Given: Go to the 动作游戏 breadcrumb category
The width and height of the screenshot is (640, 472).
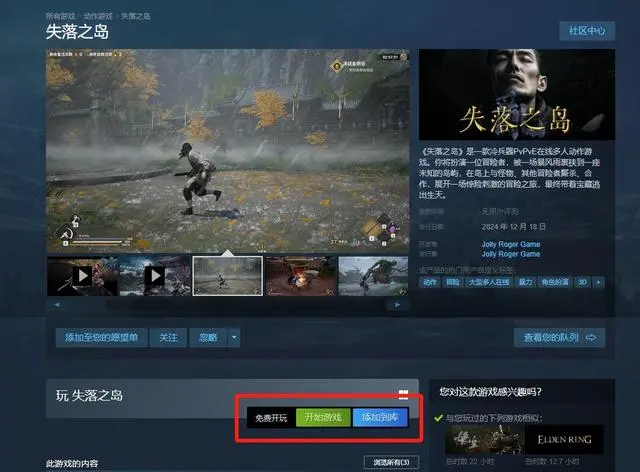Looking at the screenshot, I should (x=98, y=16).
